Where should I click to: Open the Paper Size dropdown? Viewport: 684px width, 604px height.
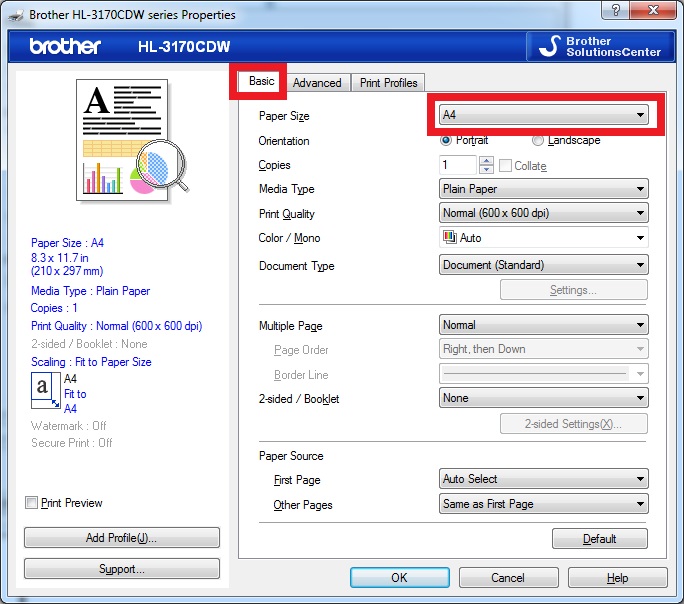point(544,115)
